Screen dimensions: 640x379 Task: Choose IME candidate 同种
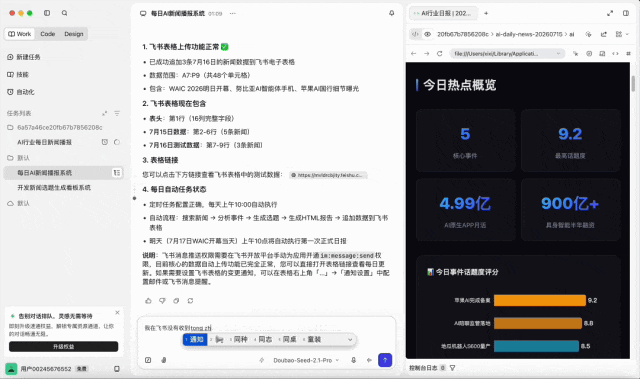point(240,339)
